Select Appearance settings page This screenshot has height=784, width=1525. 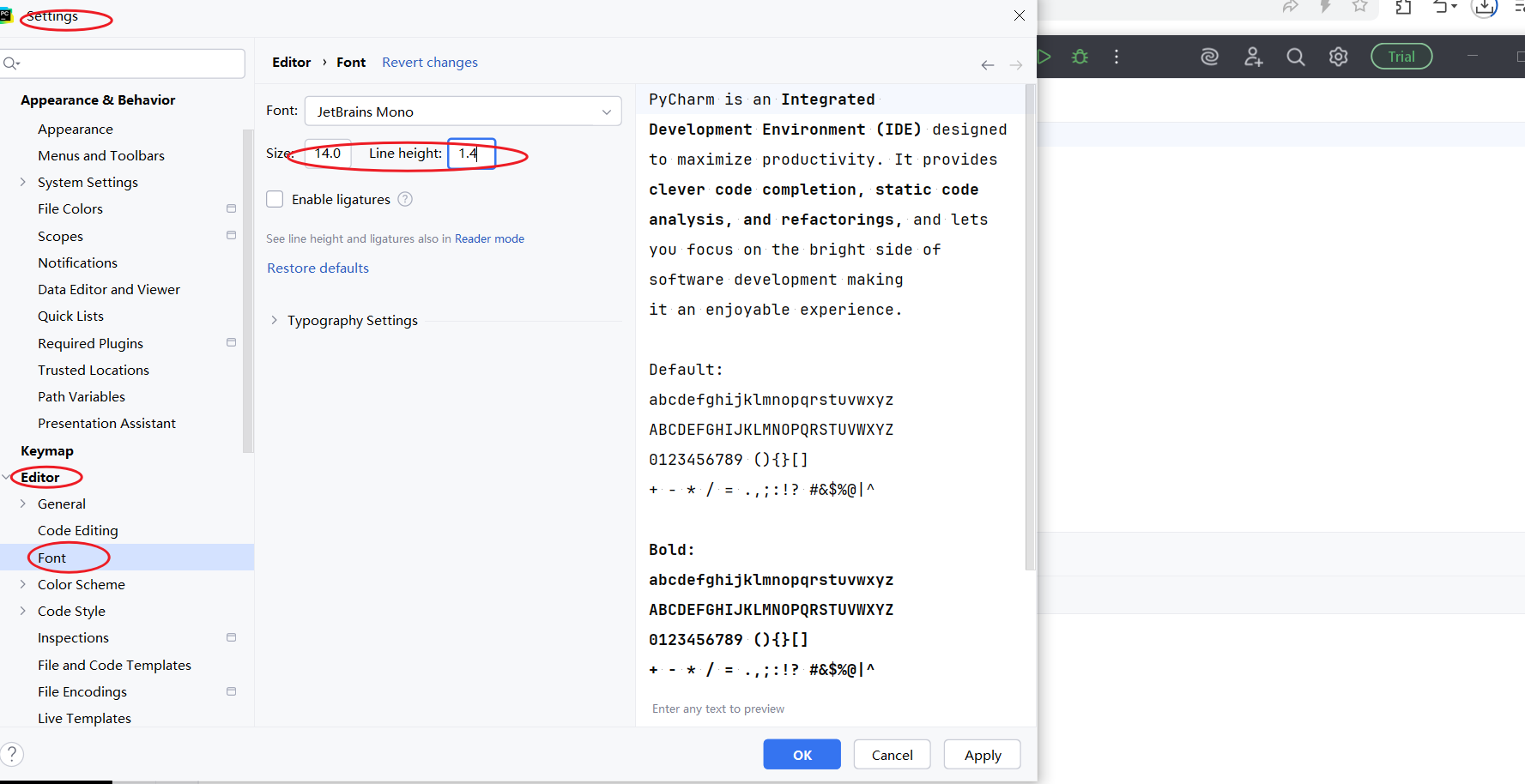[76, 129]
